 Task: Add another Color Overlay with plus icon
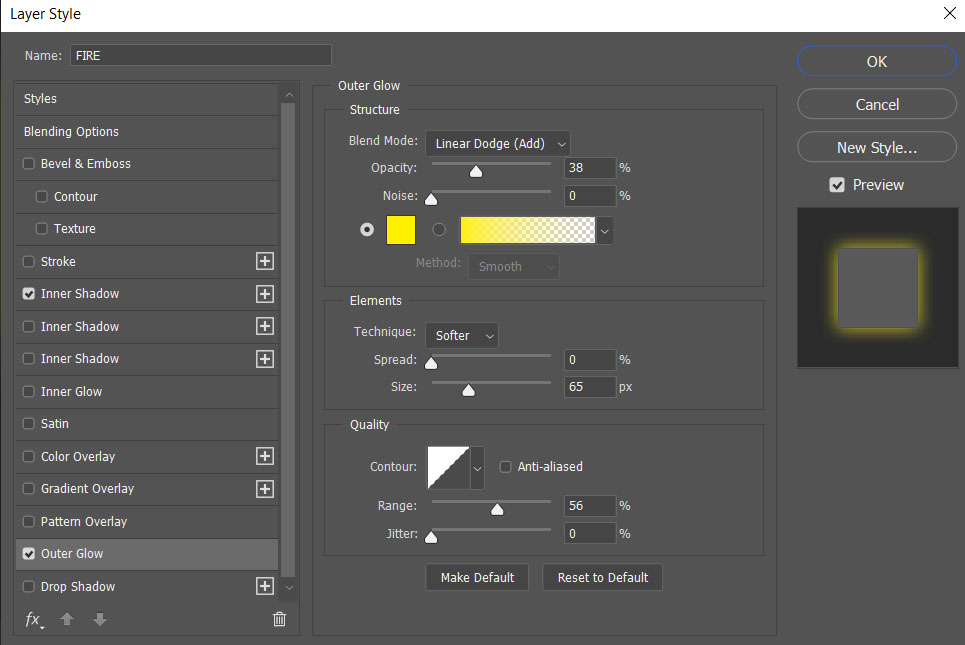point(265,456)
